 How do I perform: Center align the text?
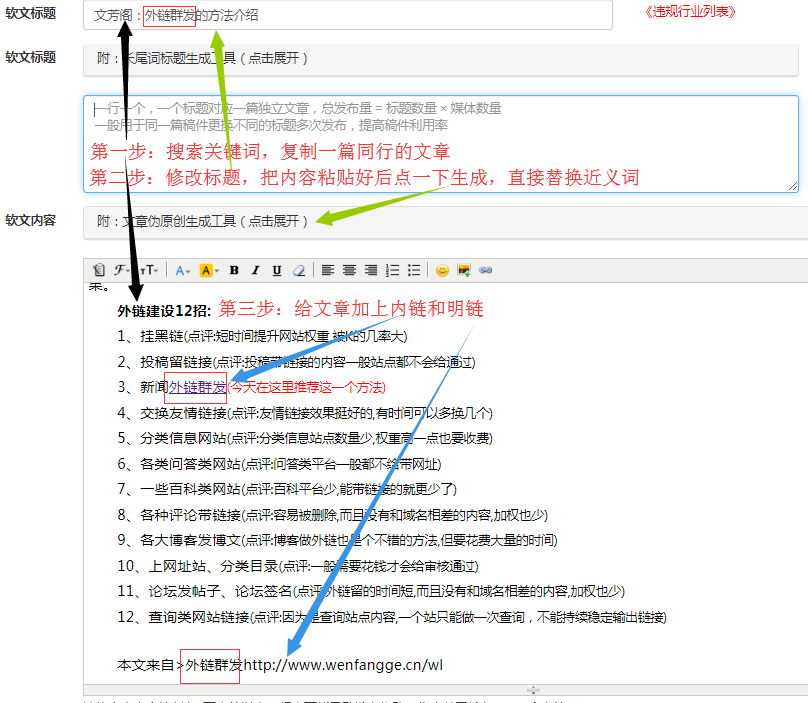click(349, 270)
